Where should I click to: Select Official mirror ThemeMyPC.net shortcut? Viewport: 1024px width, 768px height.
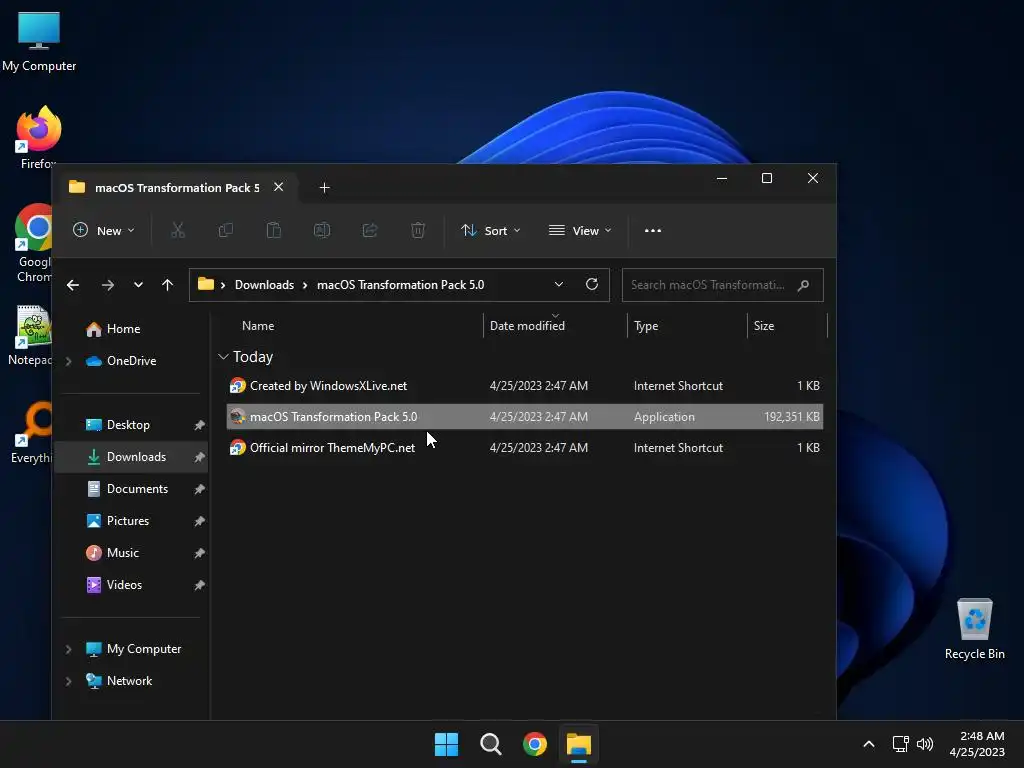(524, 448)
